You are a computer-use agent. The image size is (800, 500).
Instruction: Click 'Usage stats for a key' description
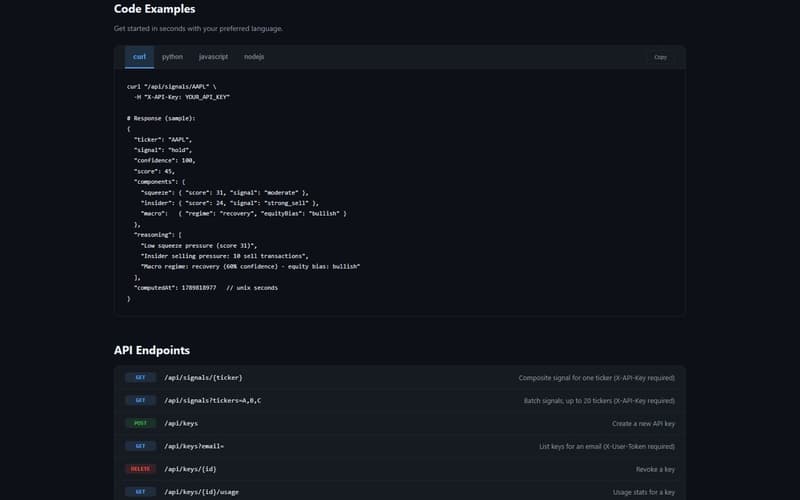[x=644, y=492]
